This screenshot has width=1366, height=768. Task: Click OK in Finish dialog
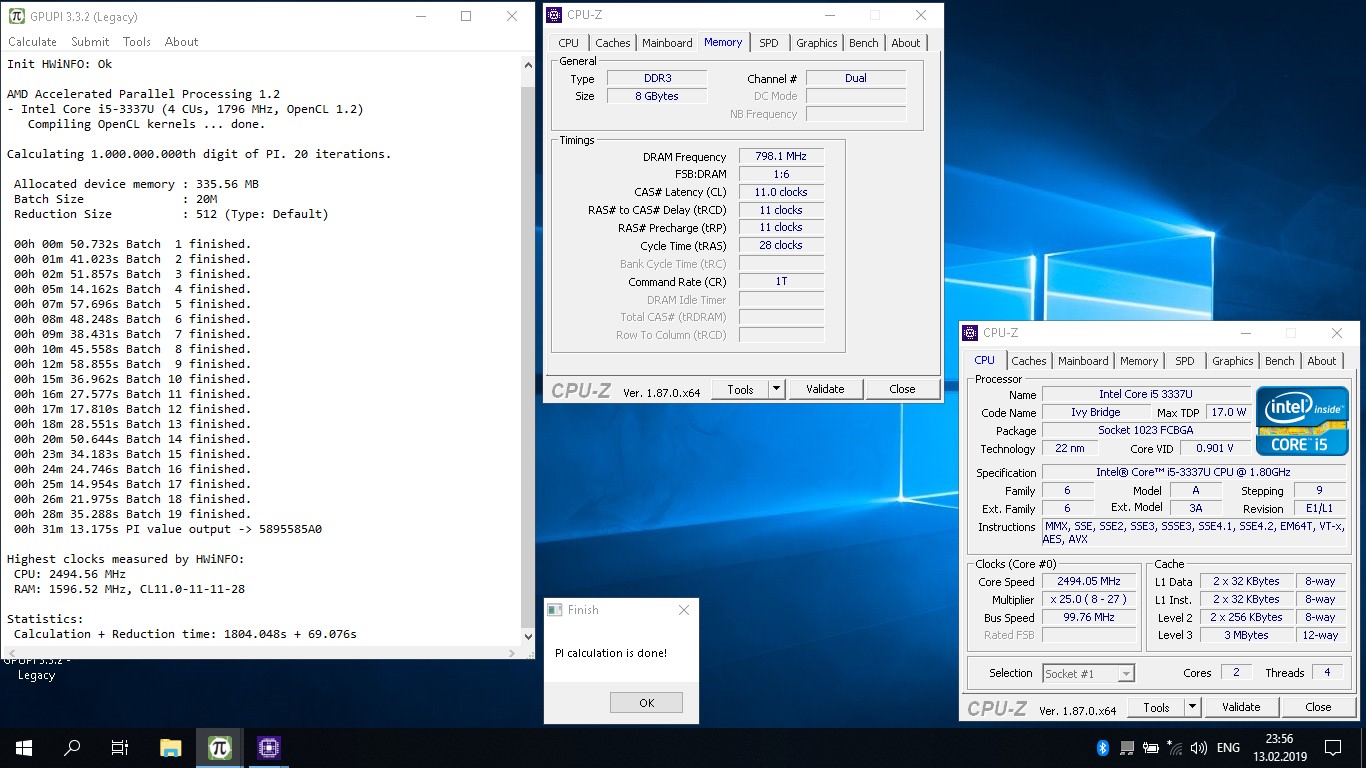[646, 703]
